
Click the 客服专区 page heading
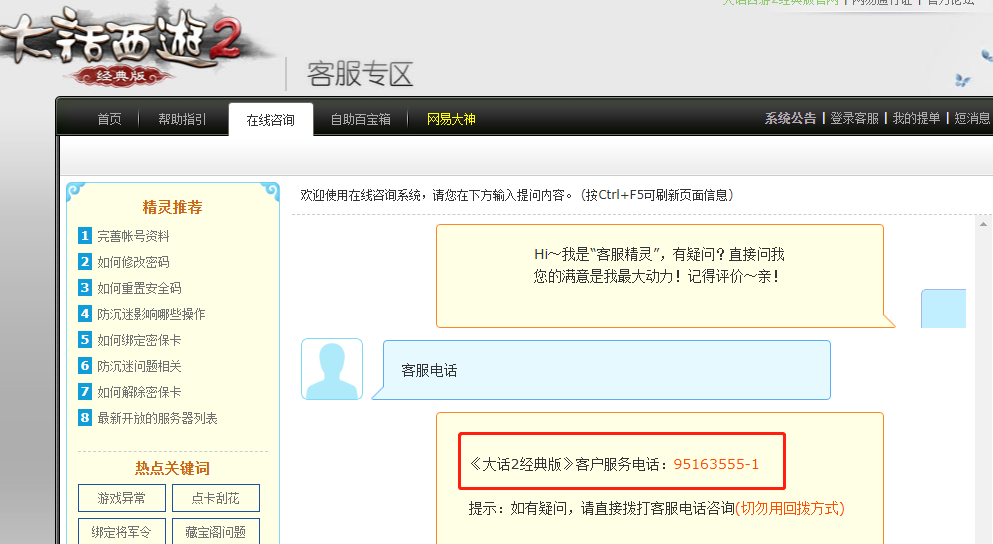[360, 74]
